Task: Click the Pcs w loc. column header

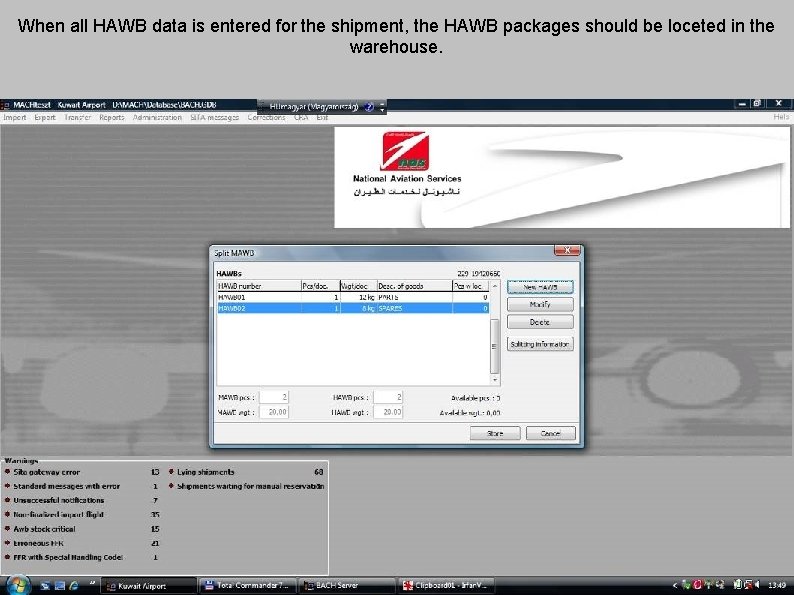Action: [x=470, y=286]
